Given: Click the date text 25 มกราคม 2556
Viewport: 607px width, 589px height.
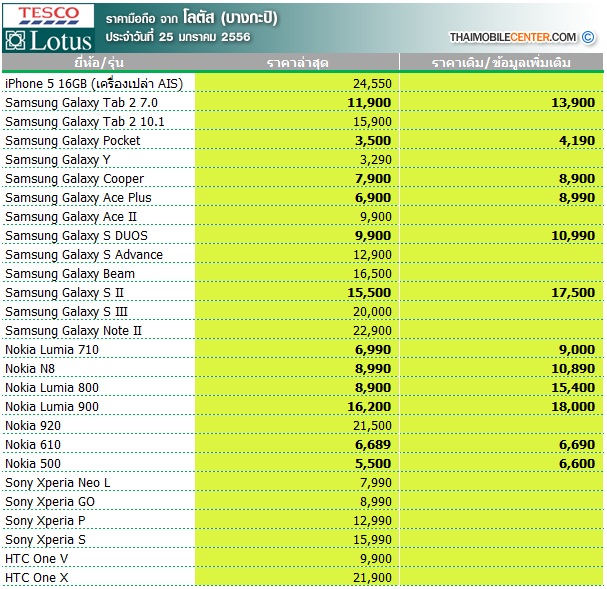Looking at the screenshot, I should pyautogui.click(x=204, y=37).
